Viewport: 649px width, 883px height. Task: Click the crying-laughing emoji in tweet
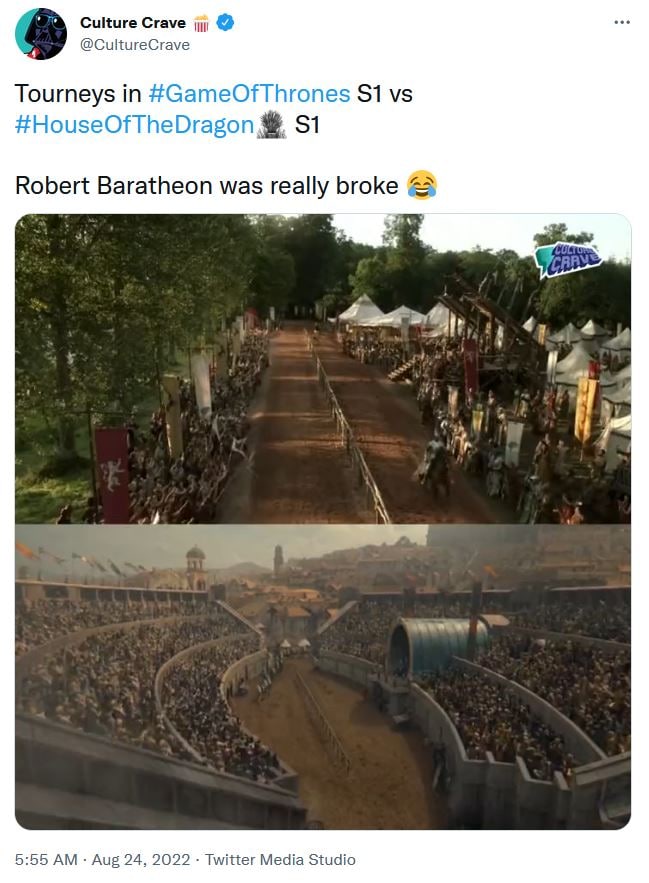[422, 185]
